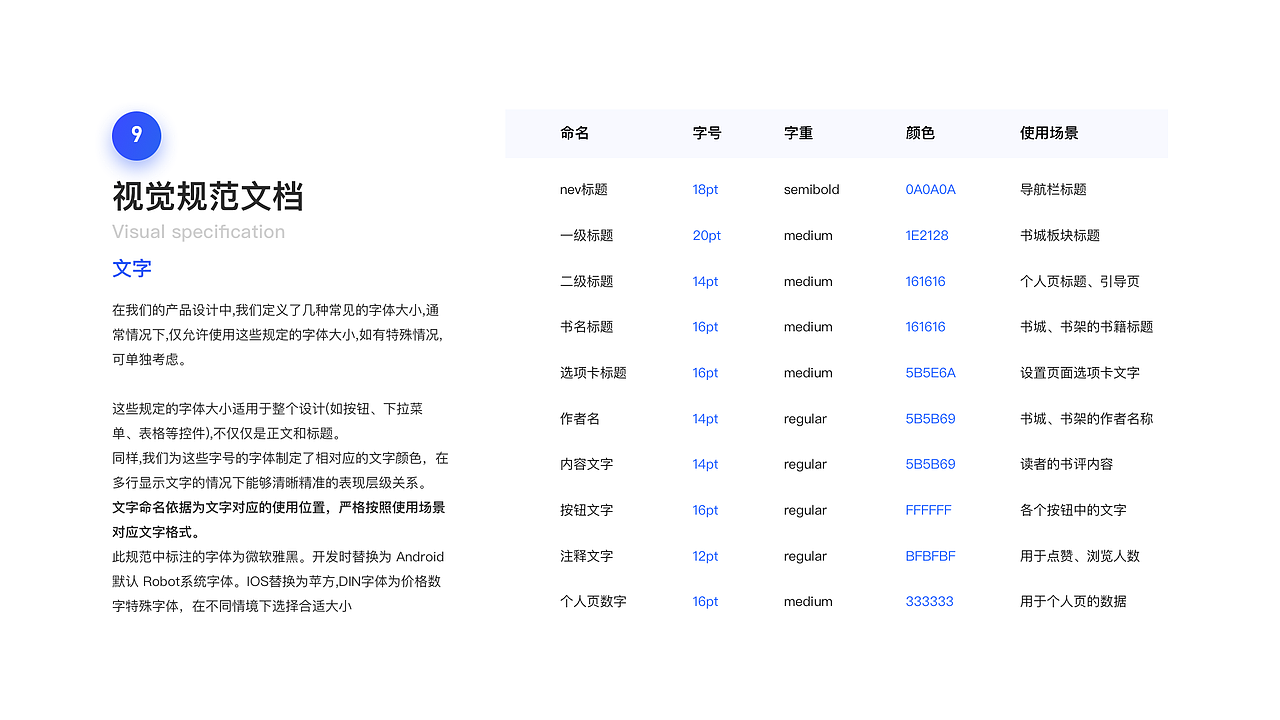1280x720 pixels.
Task: Click 14pt in the 内容文字 row
Action: point(705,464)
